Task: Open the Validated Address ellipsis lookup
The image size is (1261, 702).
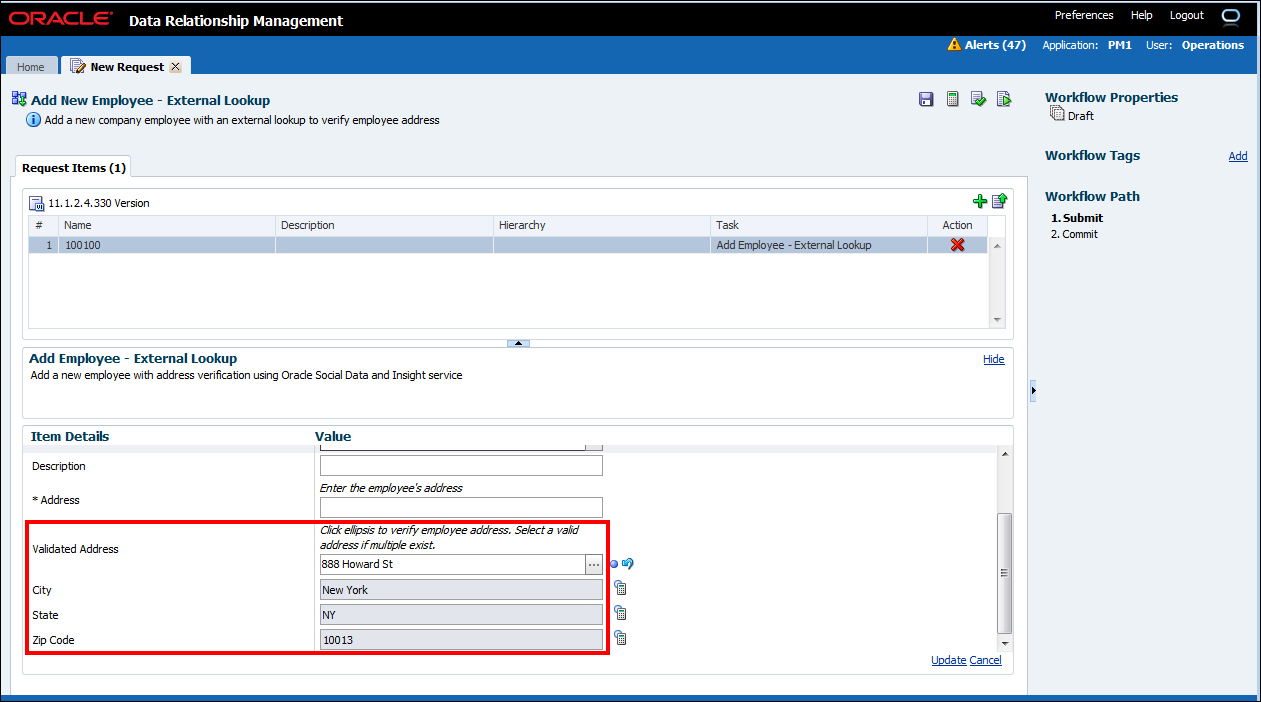Action: 594,565
